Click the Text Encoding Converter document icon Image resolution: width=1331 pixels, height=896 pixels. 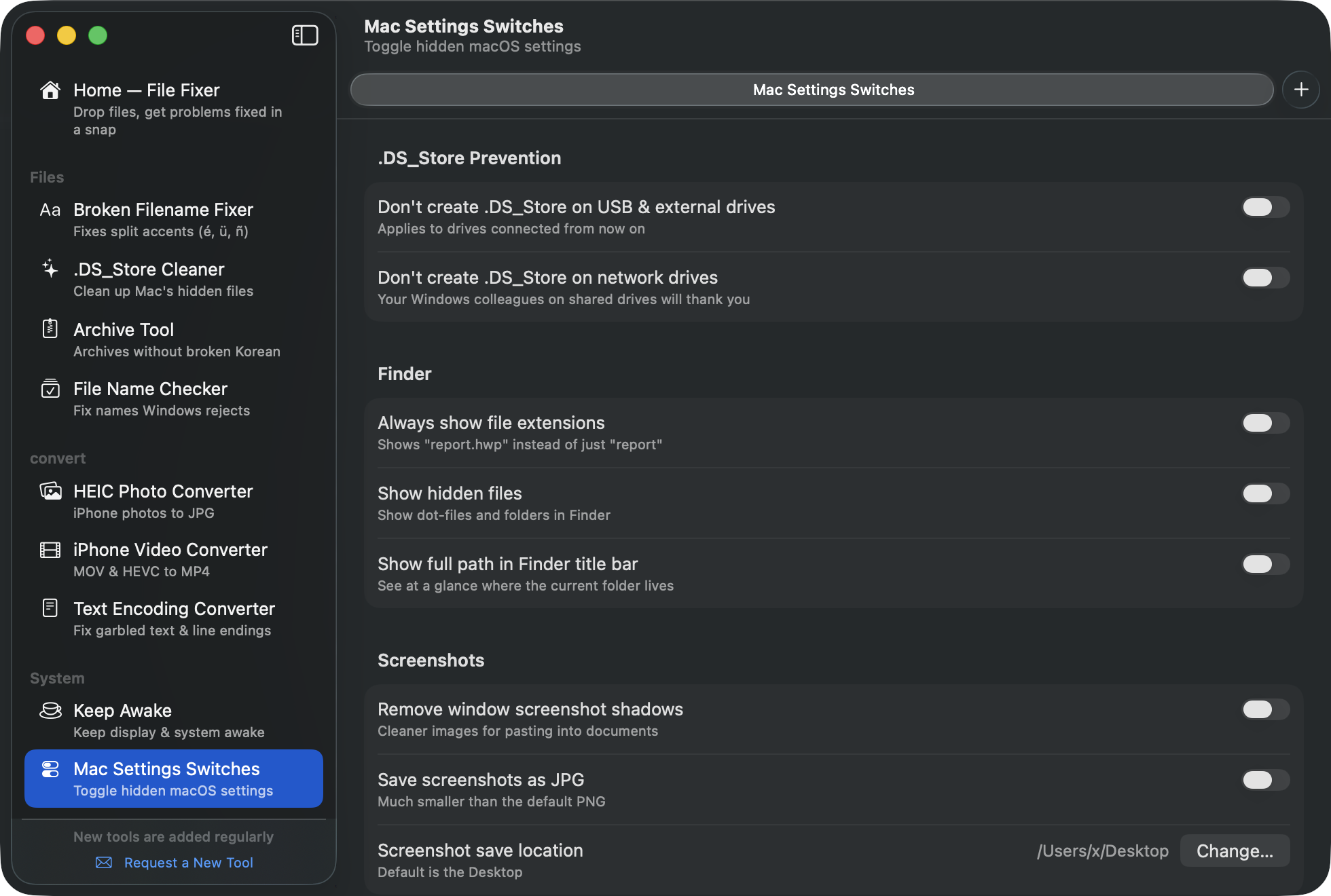(x=50, y=608)
